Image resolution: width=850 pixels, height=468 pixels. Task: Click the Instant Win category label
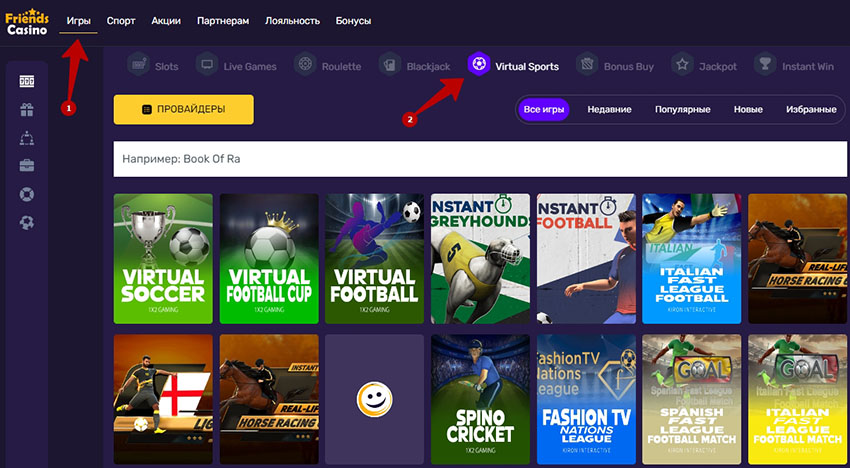coord(808,67)
